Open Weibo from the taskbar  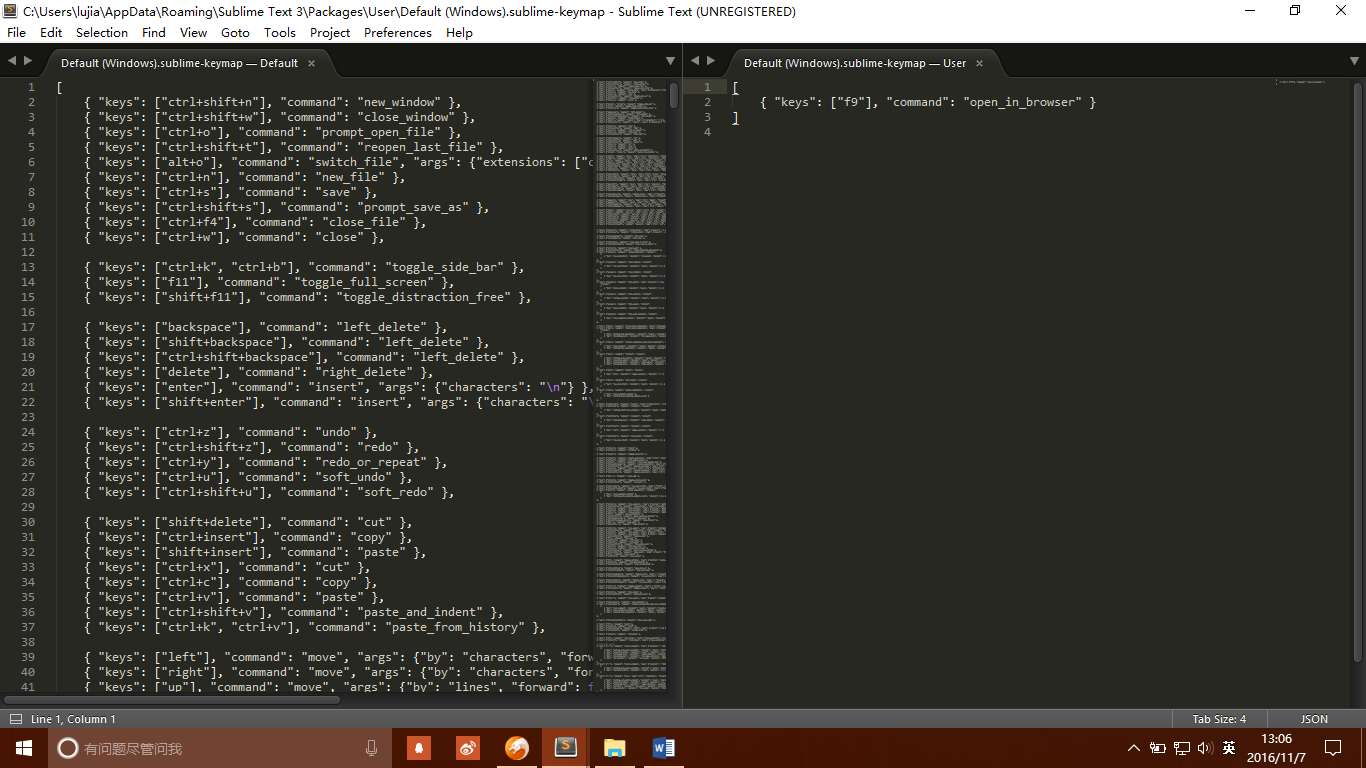(x=468, y=748)
